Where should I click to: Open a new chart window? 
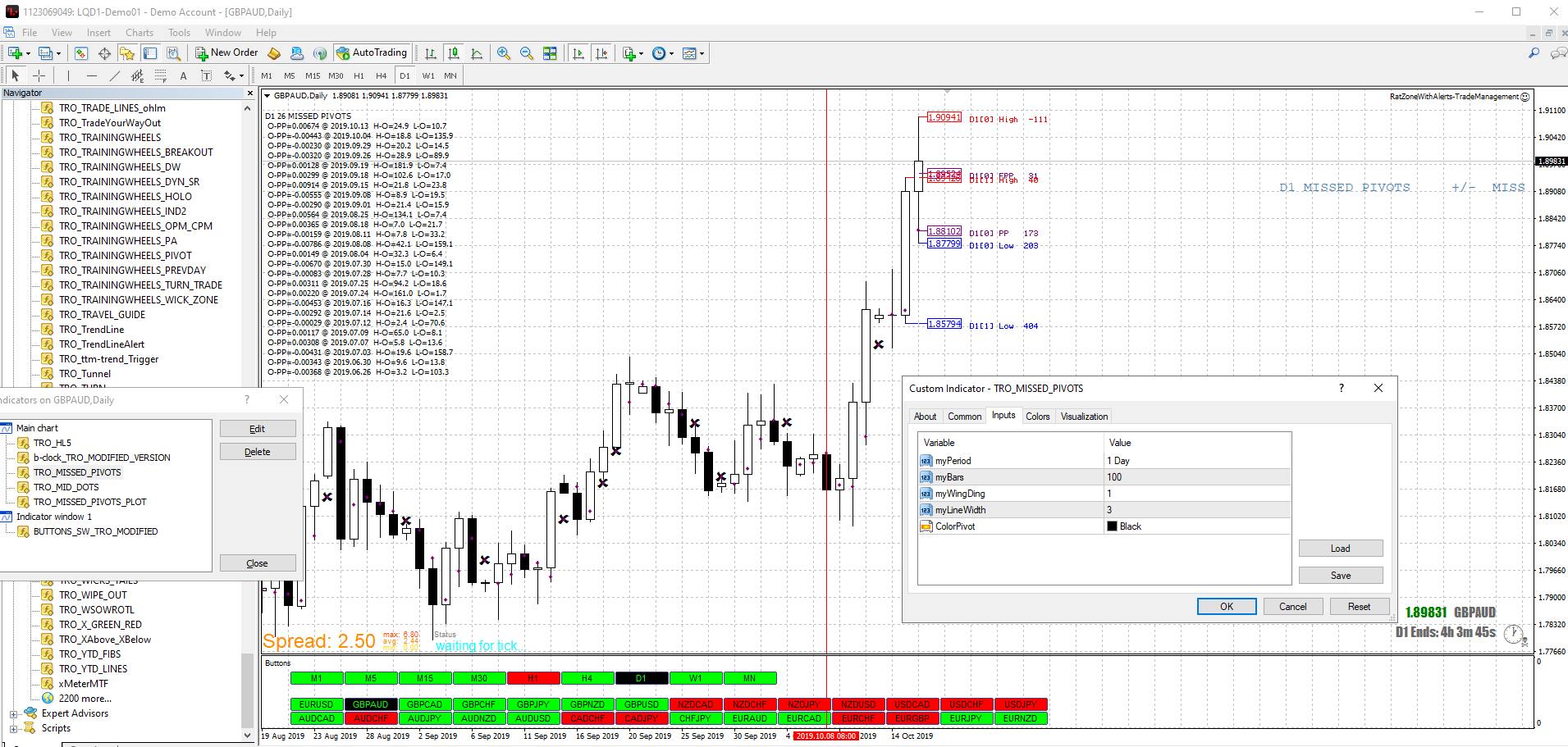tap(15, 53)
